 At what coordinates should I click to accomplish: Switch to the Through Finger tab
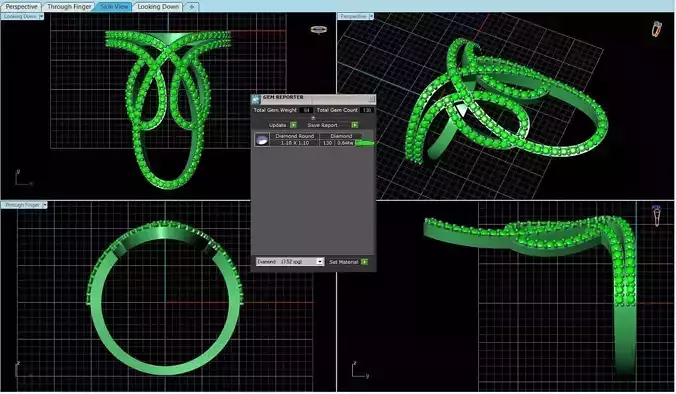point(69,6)
